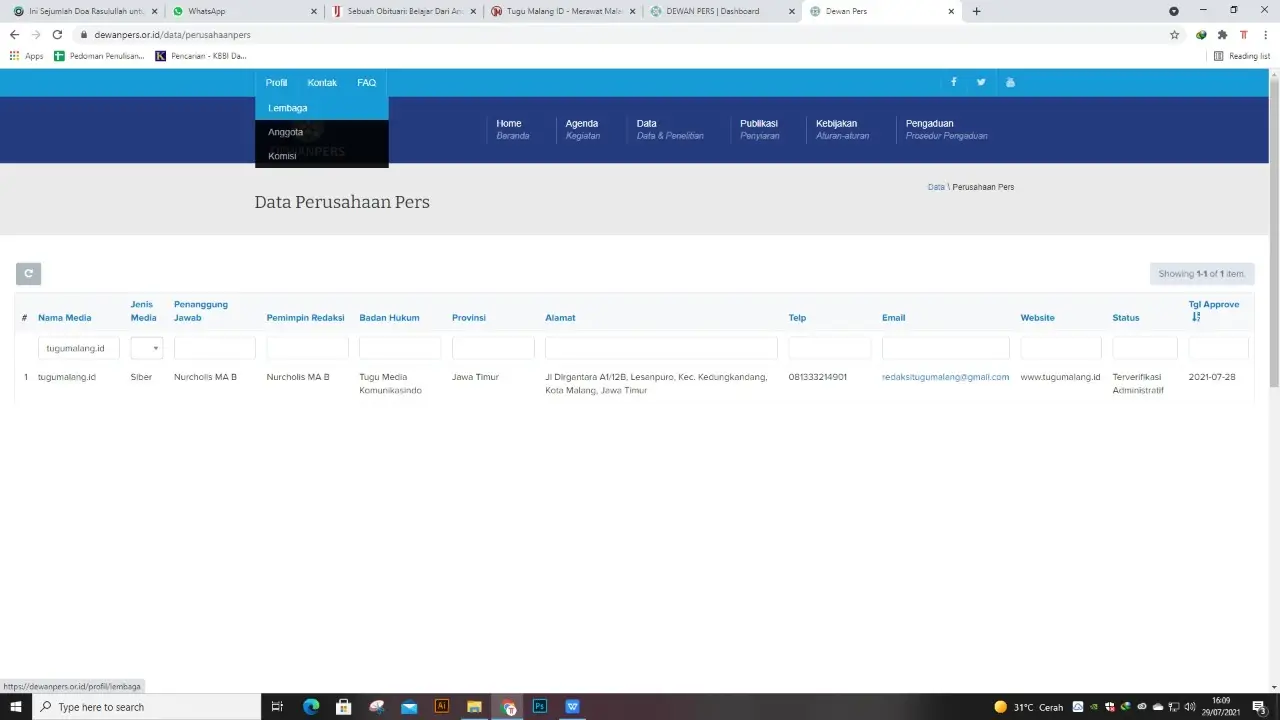Click redaksitugumalang@gmail.com email link
The width and height of the screenshot is (1280, 720).
(945, 377)
